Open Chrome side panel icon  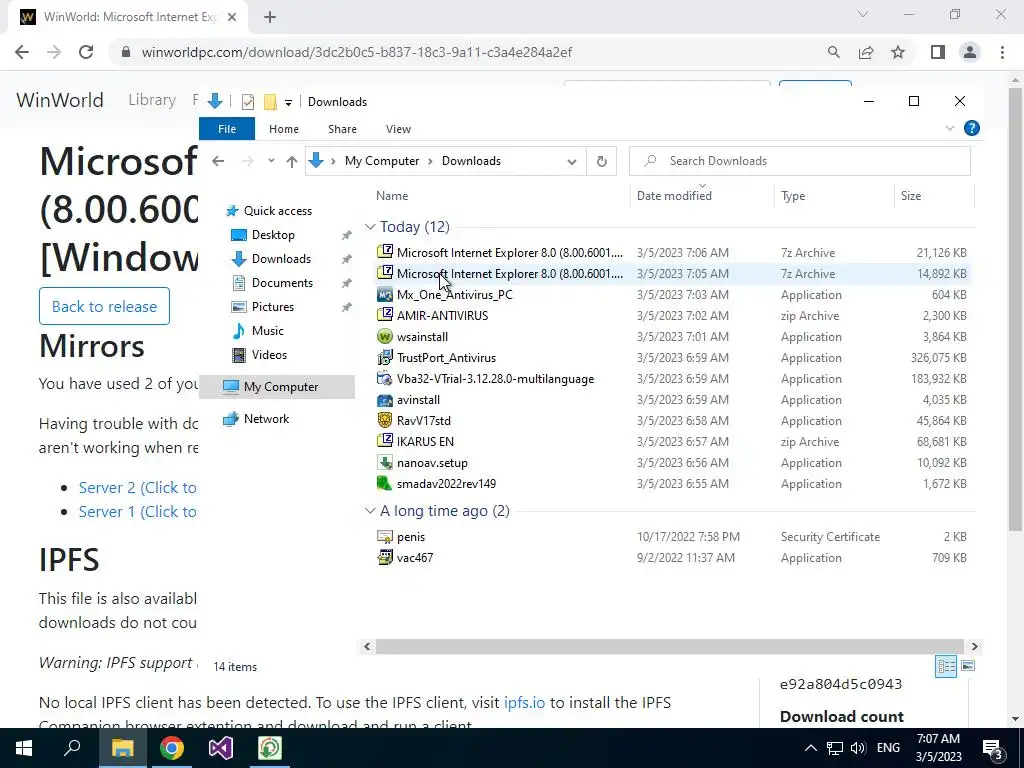938,52
